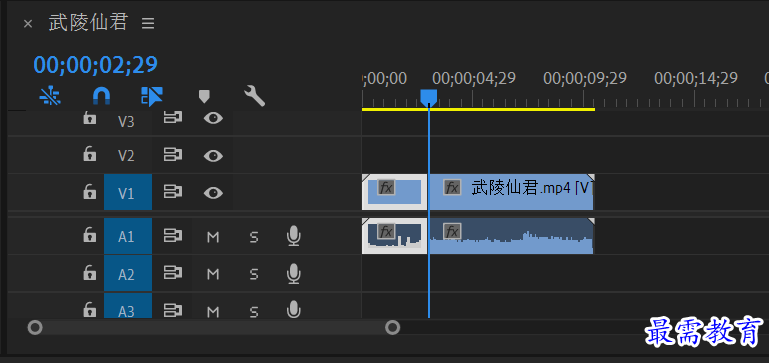Open timeline display settings wrench
Viewport: 769px width, 363px height.
point(255,96)
